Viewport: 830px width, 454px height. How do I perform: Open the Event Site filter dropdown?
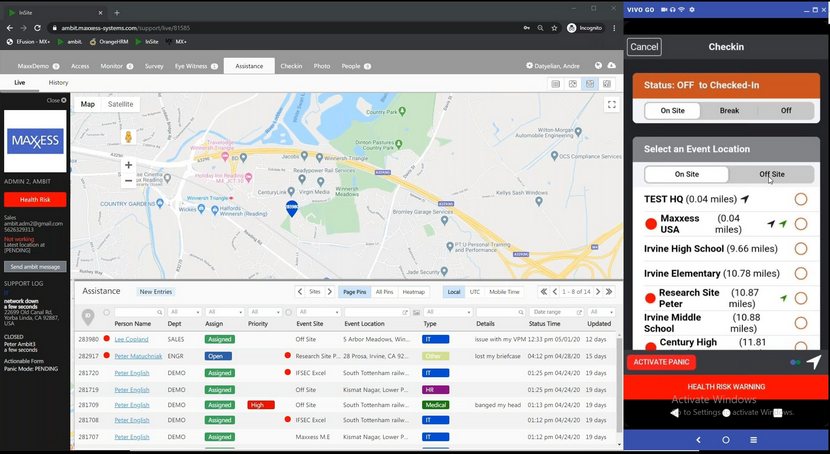(x=318, y=312)
